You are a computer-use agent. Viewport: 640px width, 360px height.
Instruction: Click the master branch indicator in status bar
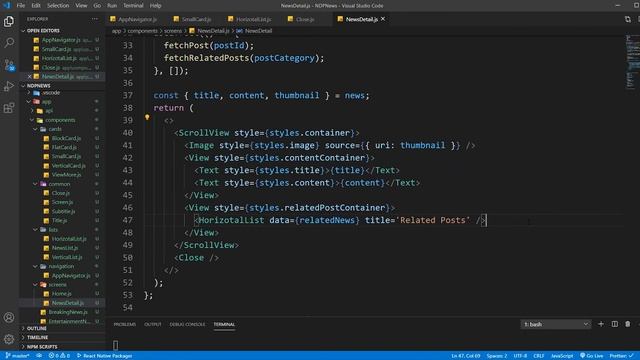[x=18, y=356]
